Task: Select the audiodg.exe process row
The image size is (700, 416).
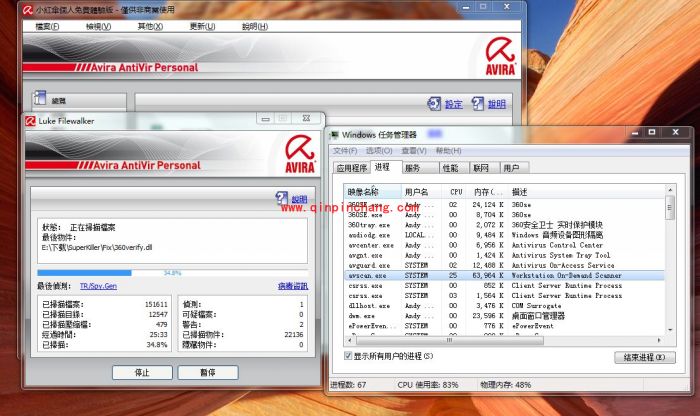Action: click(x=504, y=235)
